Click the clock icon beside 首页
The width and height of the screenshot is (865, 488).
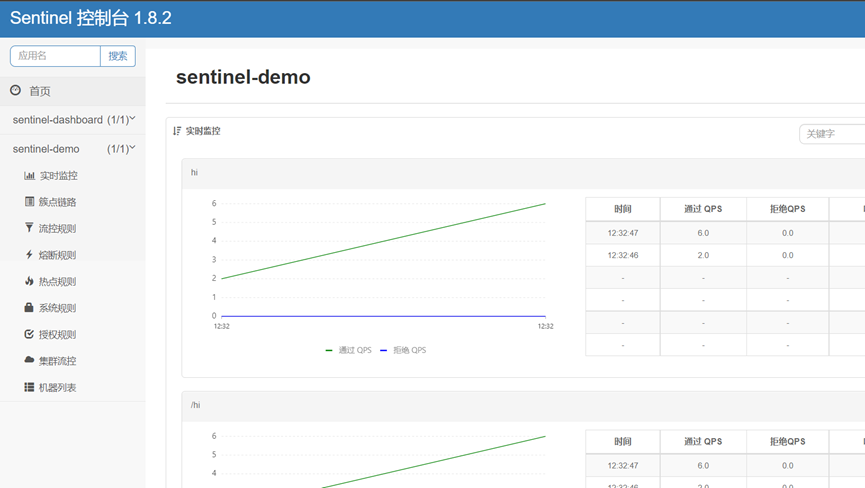point(15,90)
